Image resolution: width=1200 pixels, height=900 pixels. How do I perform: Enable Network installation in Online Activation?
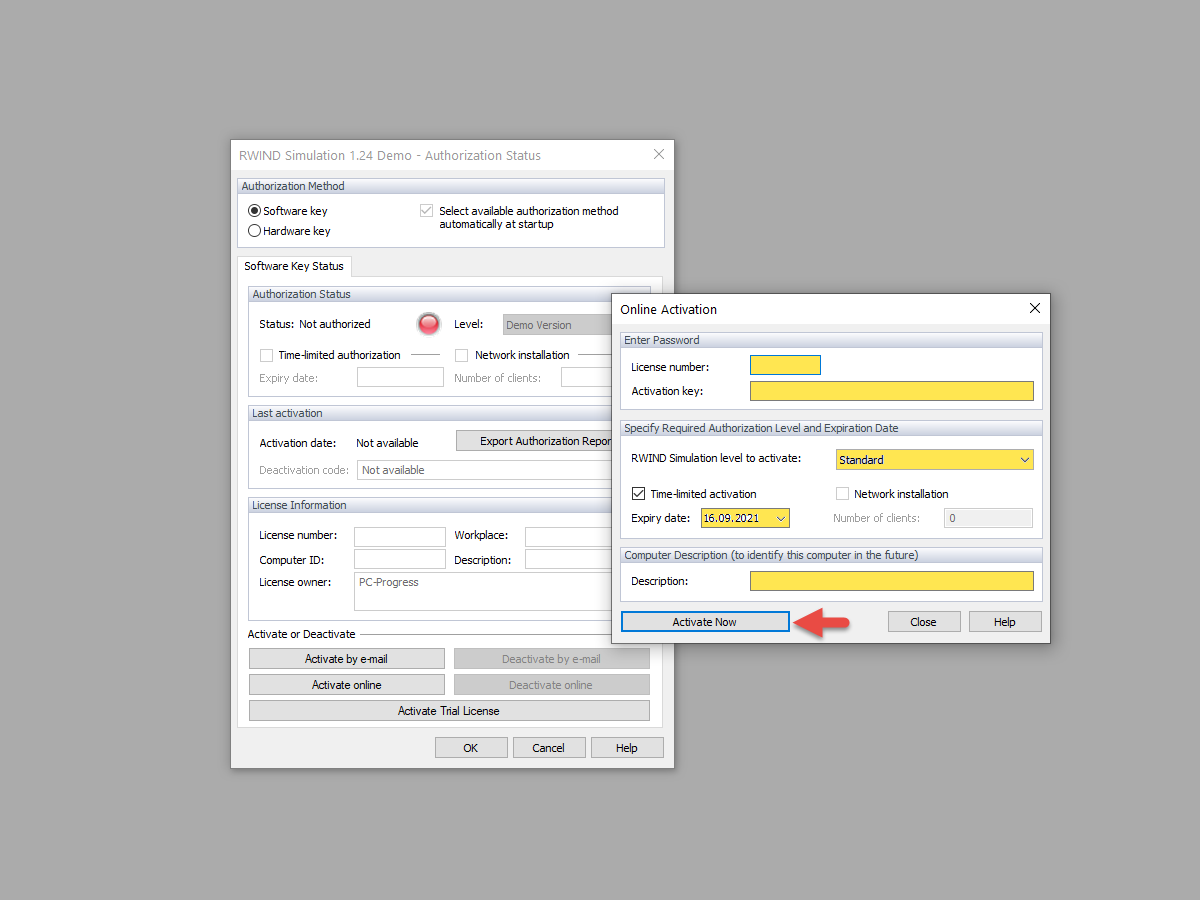tap(843, 494)
